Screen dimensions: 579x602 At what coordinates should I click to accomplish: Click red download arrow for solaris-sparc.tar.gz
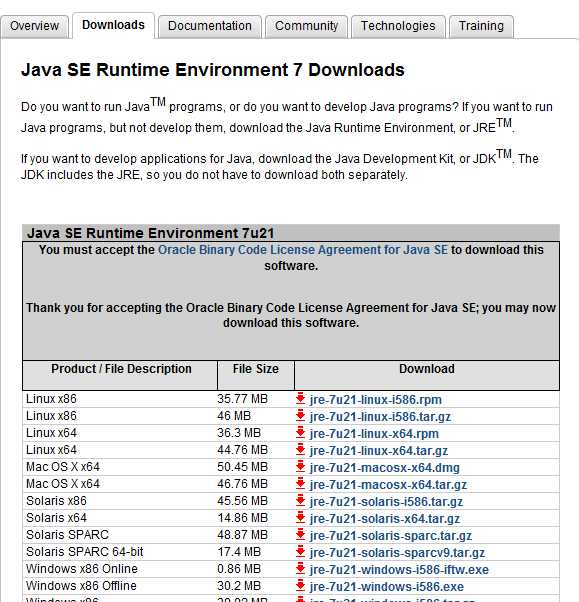(x=300, y=534)
